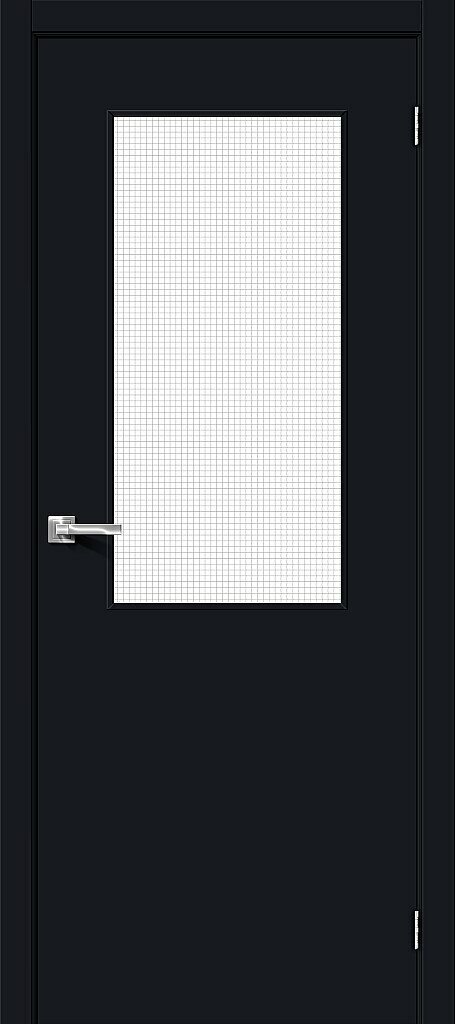The image size is (455, 1024).
Task: Click the bottom-right corner of glass pane
Action: click(x=339, y=601)
